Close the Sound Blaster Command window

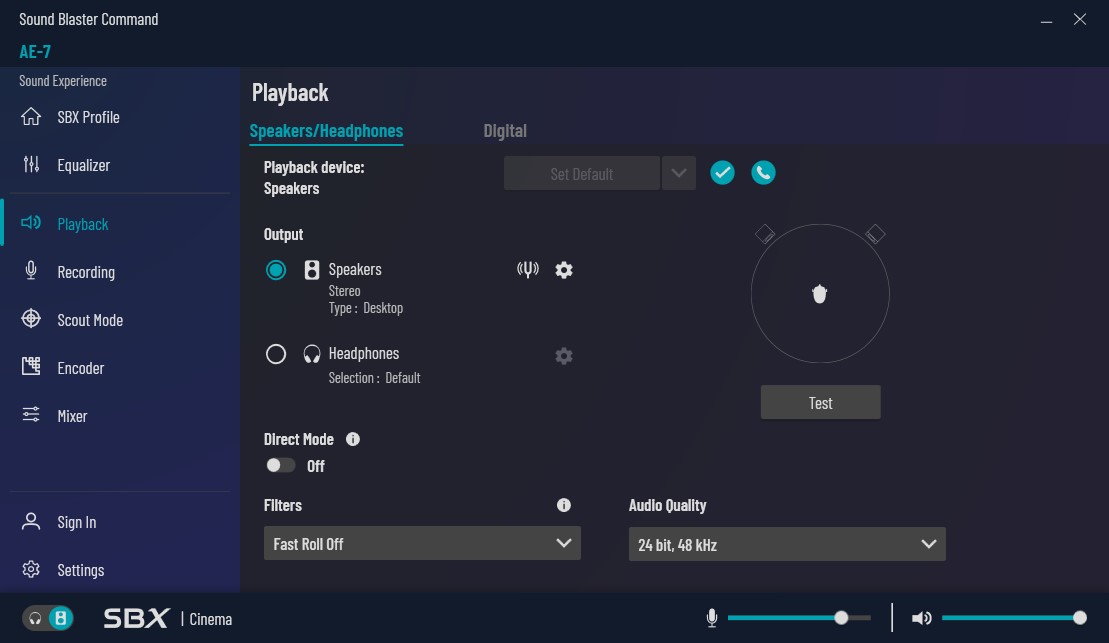click(x=1080, y=20)
